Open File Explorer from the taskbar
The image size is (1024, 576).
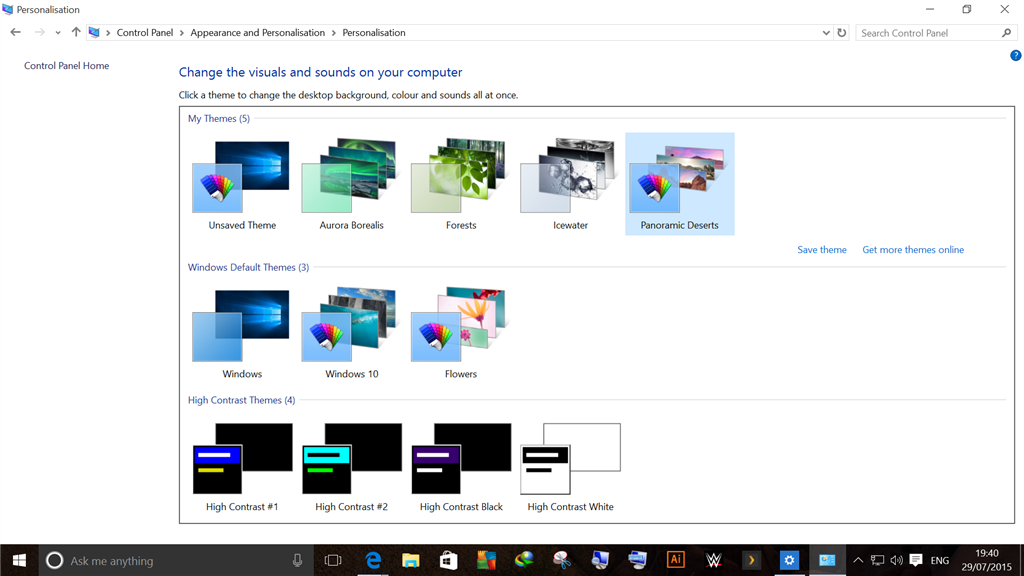coord(410,560)
